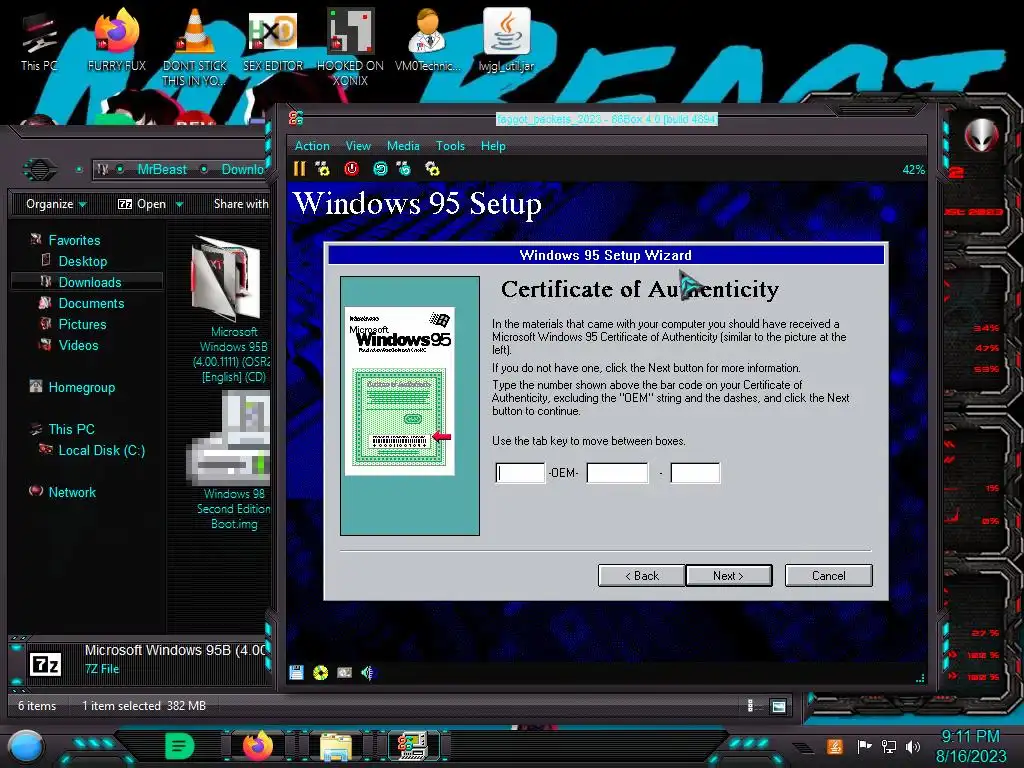The height and width of the screenshot is (768, 1024).
Task: Open the Tools menu in 86Box
Action: pos(450,146)
